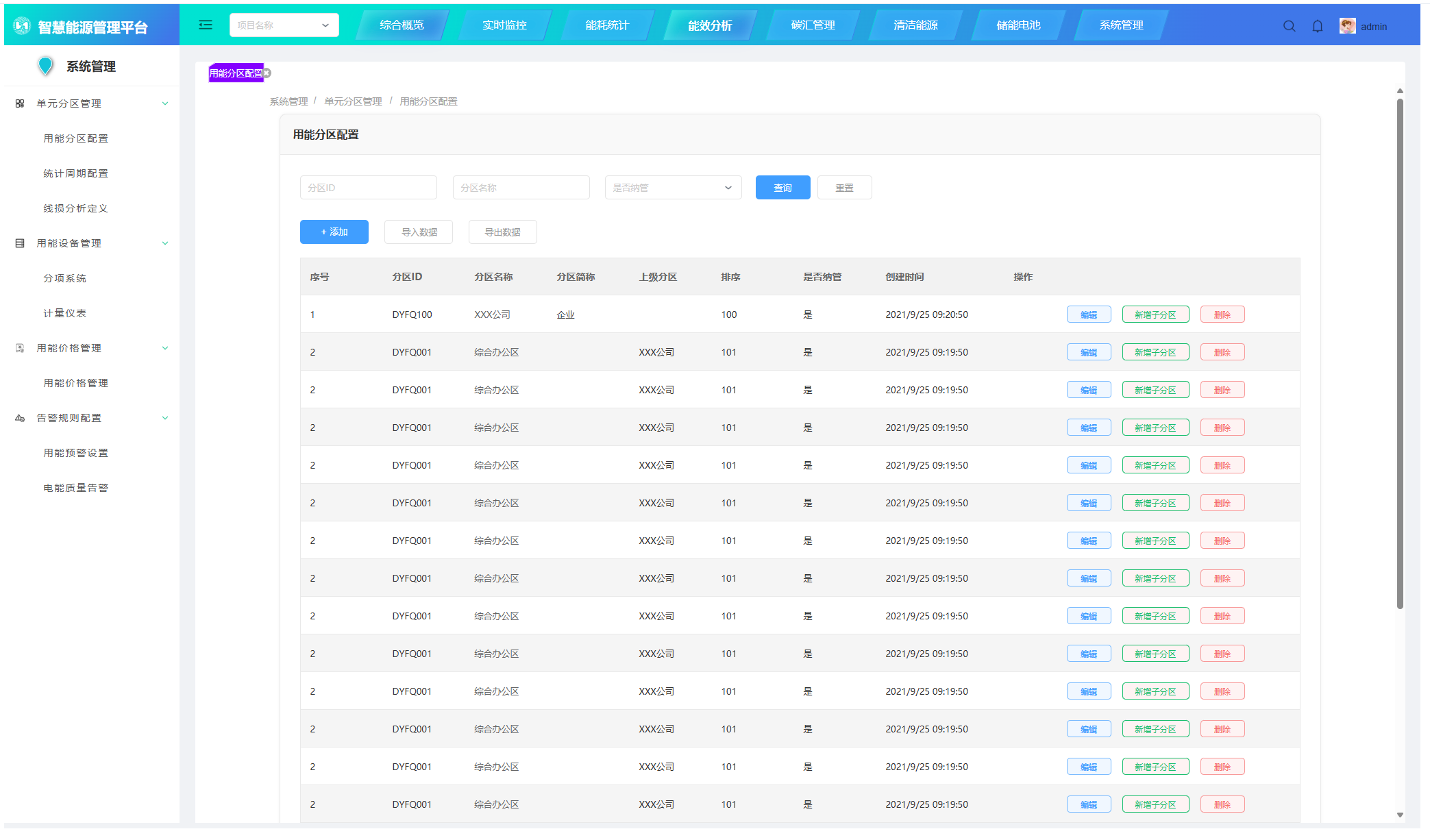Click the sidebar collapse hamburger icon
Viewport: 1430px width, 840px height.
click(x=206, y=25)
